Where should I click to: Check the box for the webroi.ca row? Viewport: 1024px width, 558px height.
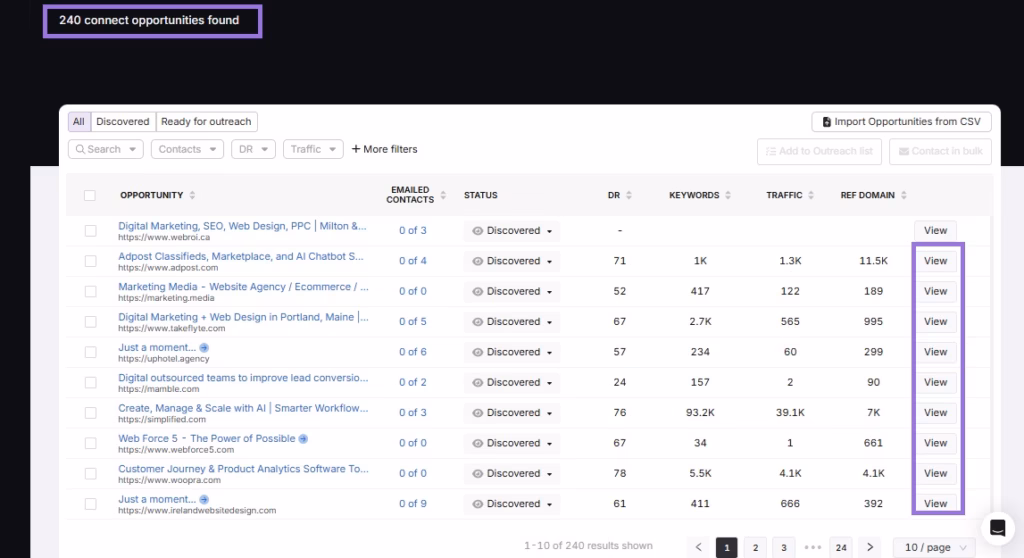(91, 231)
